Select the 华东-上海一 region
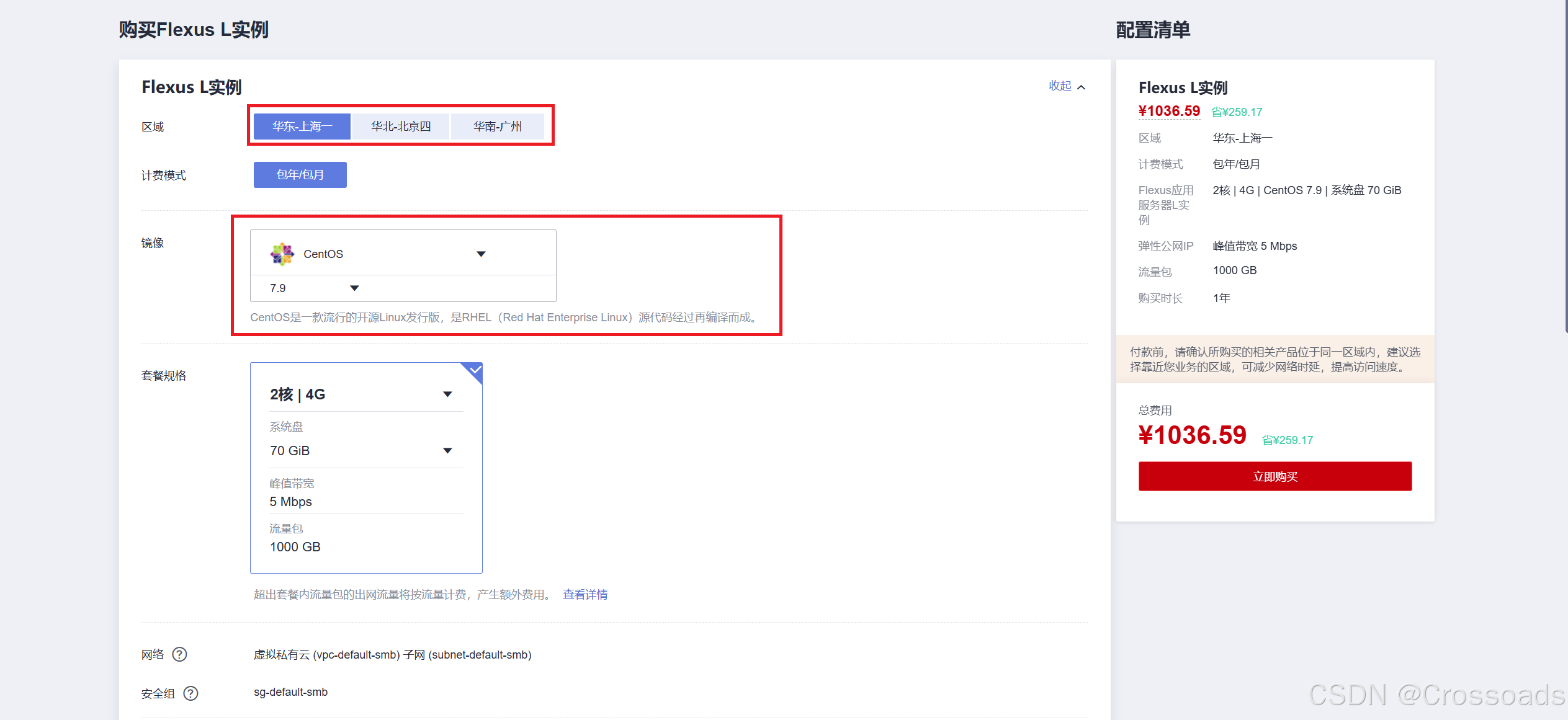1568x720 pixels. (302, 127)
